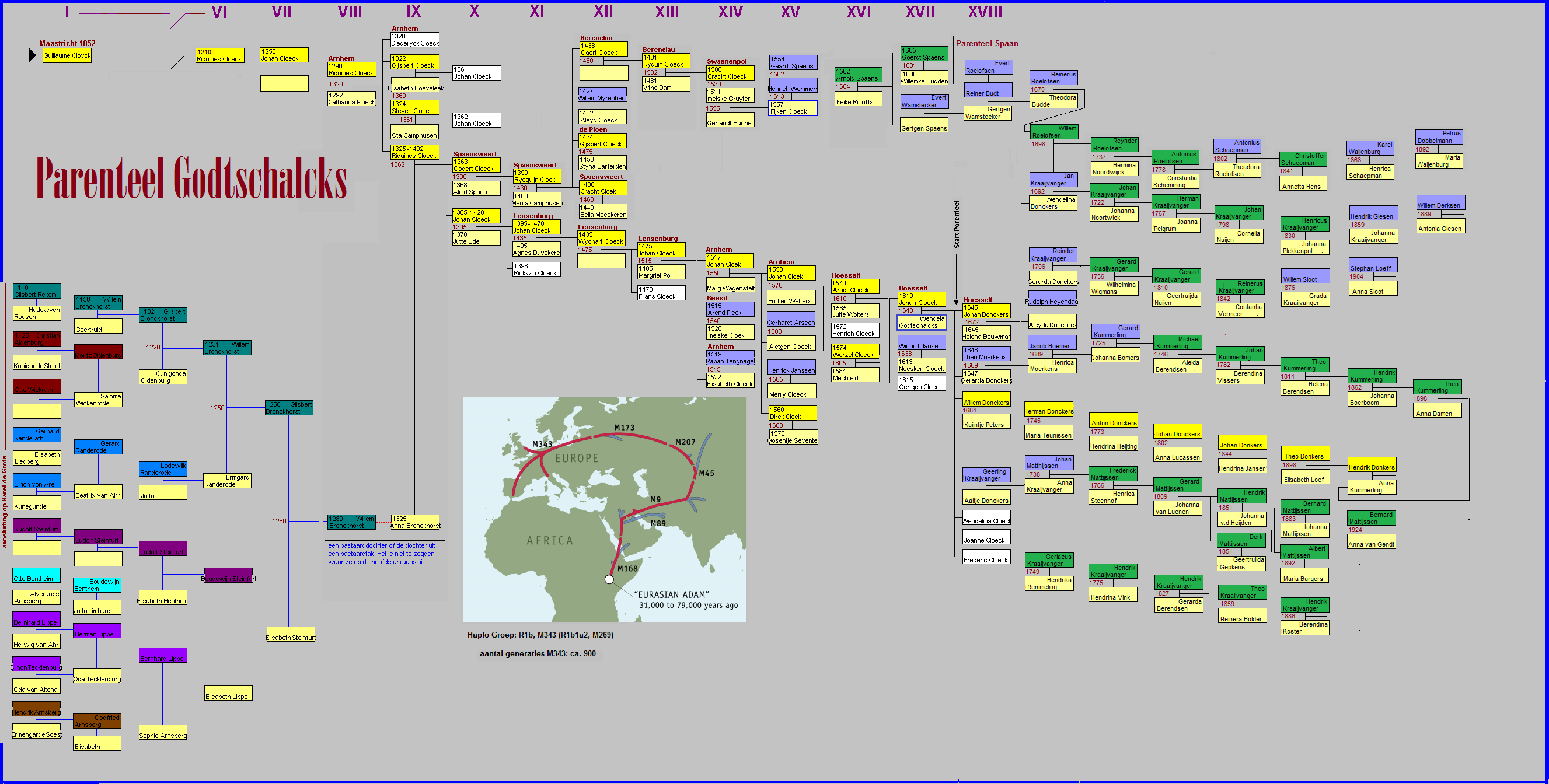Select the Theo Kummerling 1898 box

(1436, 387)
